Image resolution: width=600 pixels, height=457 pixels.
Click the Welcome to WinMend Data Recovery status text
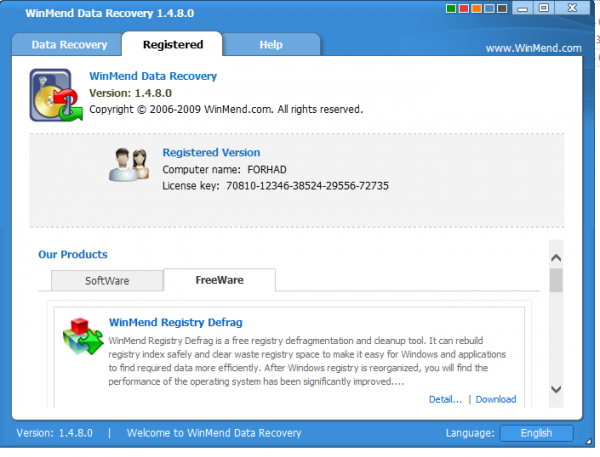tap(214, 433)
